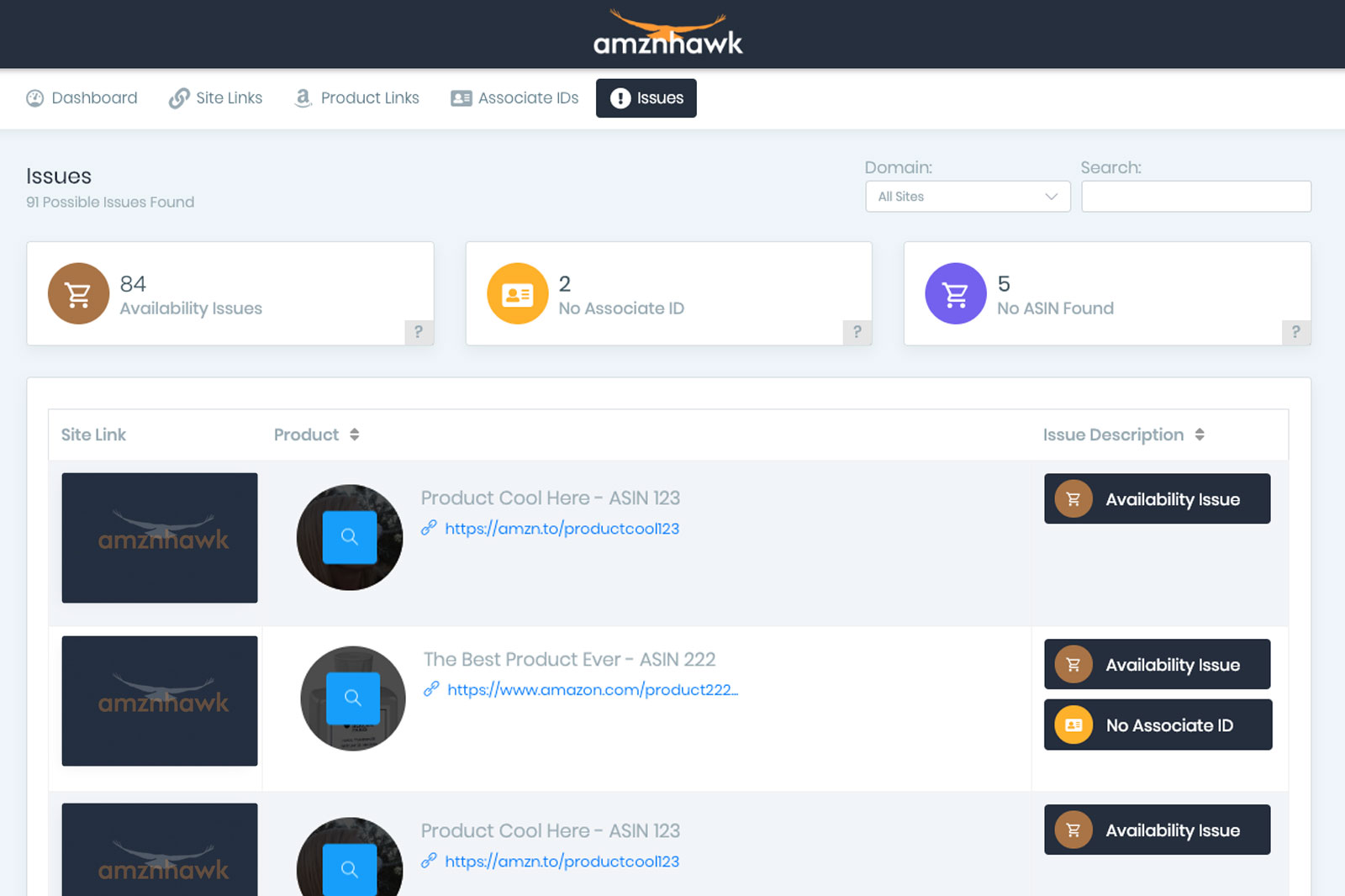This screenshot has width=1345, height=896.
Task: Open the Domain All Sites dropdown
Action: 968,197
